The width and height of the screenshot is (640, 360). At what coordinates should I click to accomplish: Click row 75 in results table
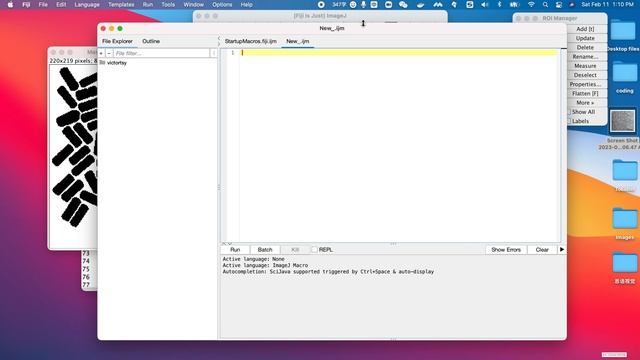86,269
